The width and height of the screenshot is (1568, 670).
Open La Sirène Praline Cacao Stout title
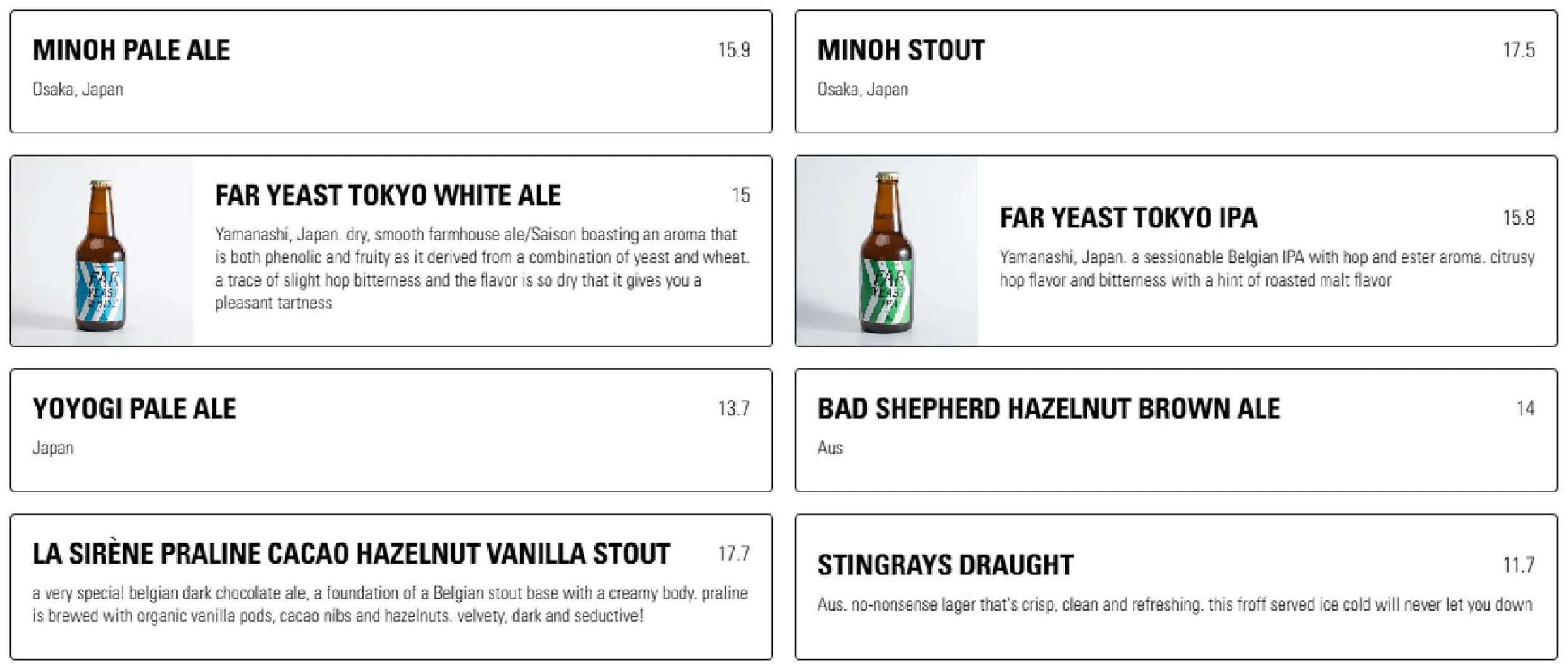(x=351, y=554)
